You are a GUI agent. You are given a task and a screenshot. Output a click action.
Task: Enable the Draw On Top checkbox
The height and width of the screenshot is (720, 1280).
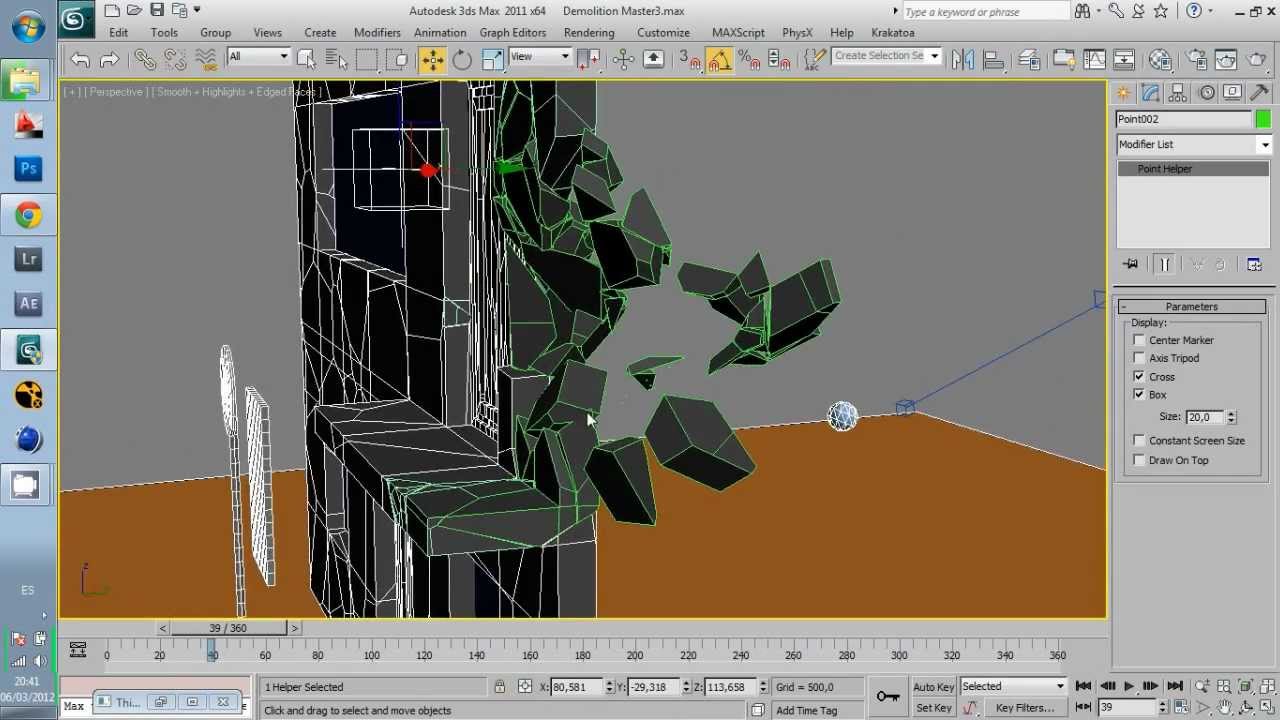(x=1139, y=460)
